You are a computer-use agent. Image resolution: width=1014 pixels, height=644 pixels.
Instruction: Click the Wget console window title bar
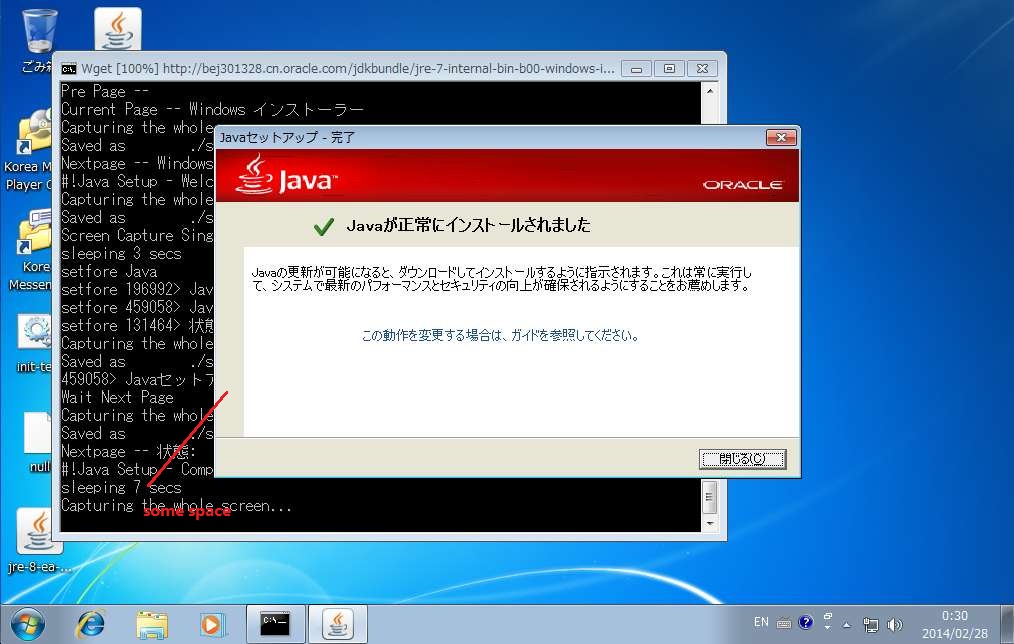click(x=348, y=69)
